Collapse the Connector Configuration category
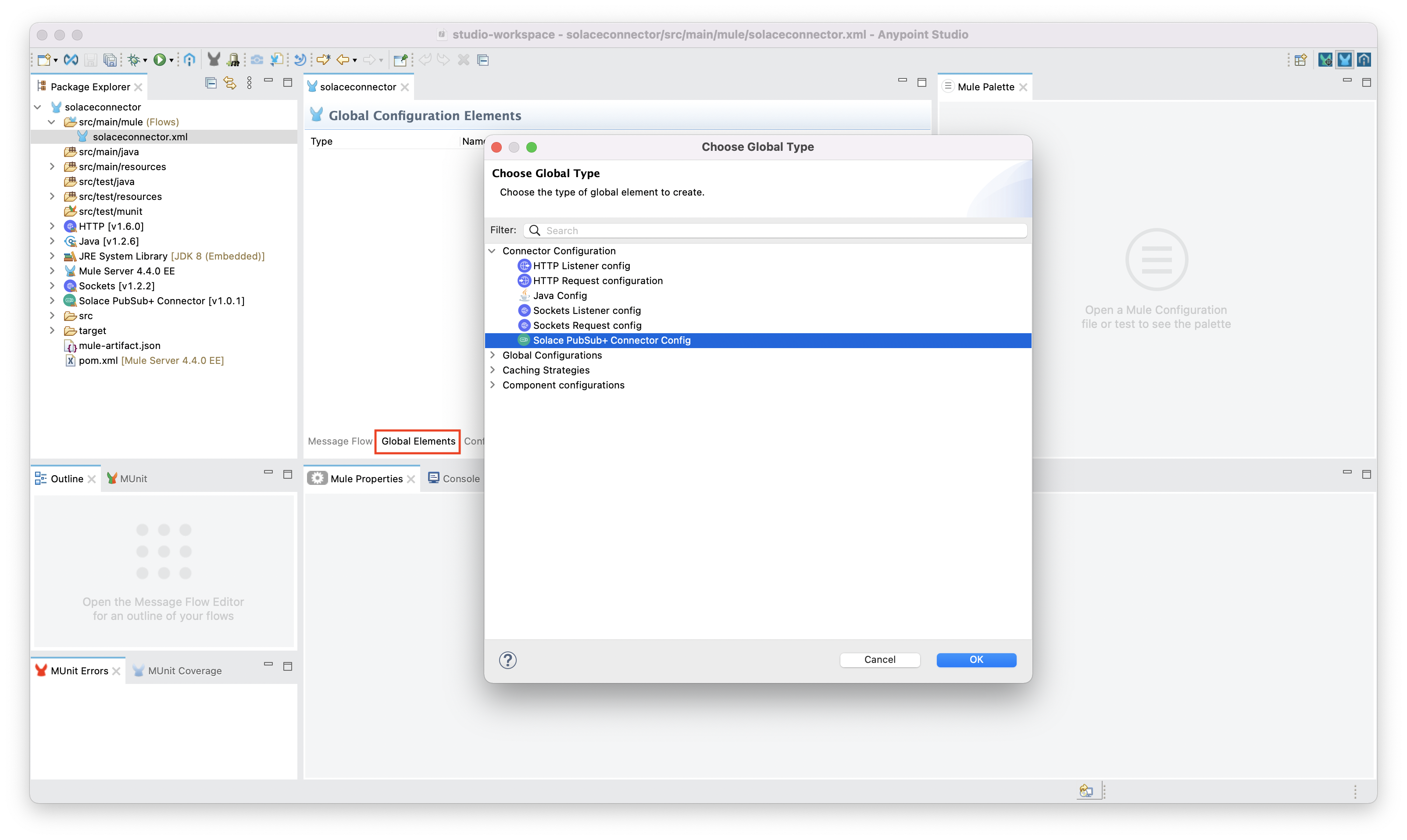Viewport: 1407px width, 840px height. pyautogui.click(x=492, y=251)
